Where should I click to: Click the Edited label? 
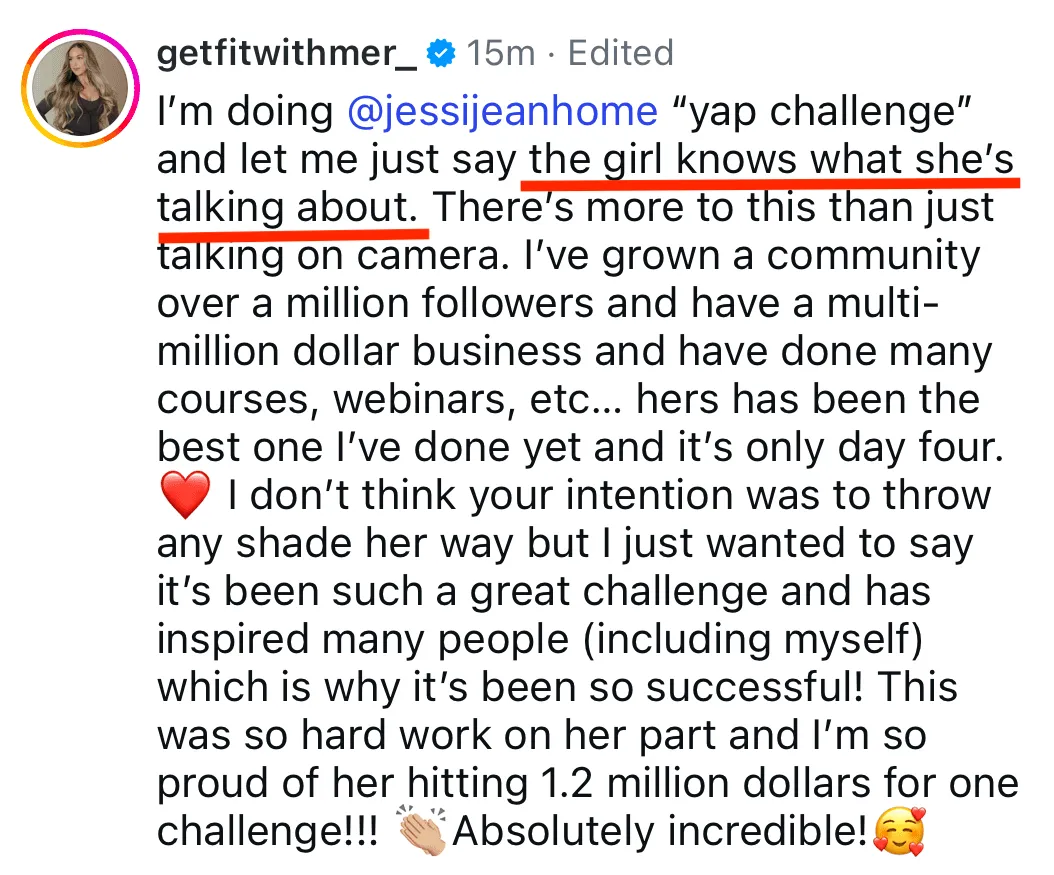[x=620, y=53]
